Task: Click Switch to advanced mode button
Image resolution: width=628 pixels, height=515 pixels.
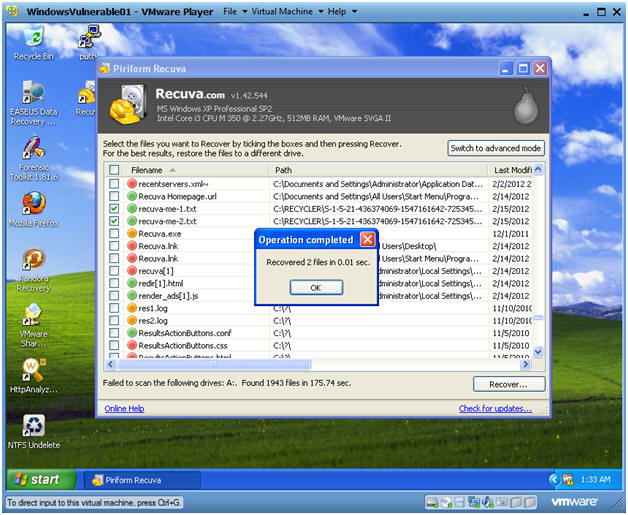Action: (x=496, y=148)
